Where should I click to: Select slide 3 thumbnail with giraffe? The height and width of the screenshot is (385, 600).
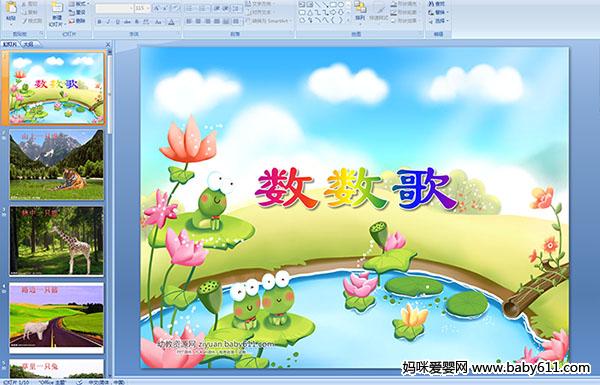coord(57,241)
